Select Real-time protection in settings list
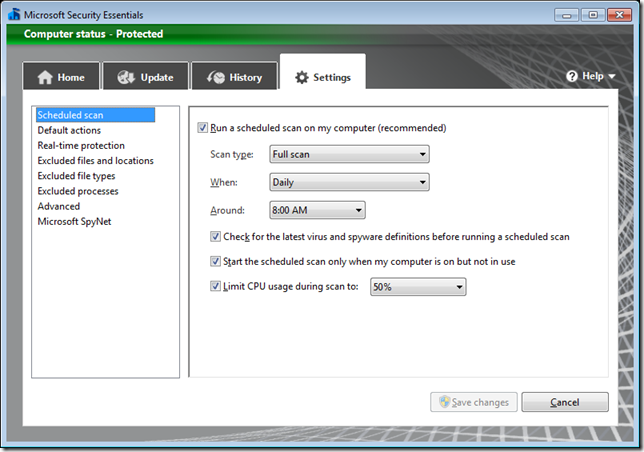The width and height of the screenshot is (644, 452). (x=81, y=146)
